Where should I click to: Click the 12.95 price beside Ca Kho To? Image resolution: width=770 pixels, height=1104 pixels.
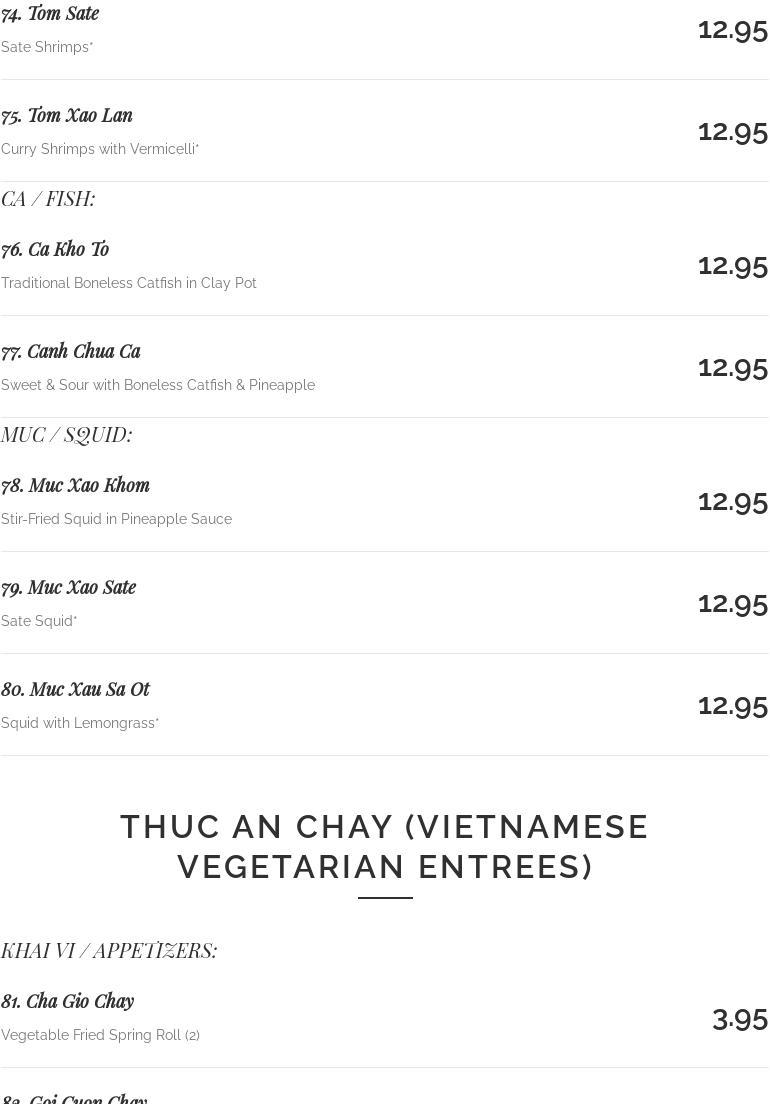(732, 264)
